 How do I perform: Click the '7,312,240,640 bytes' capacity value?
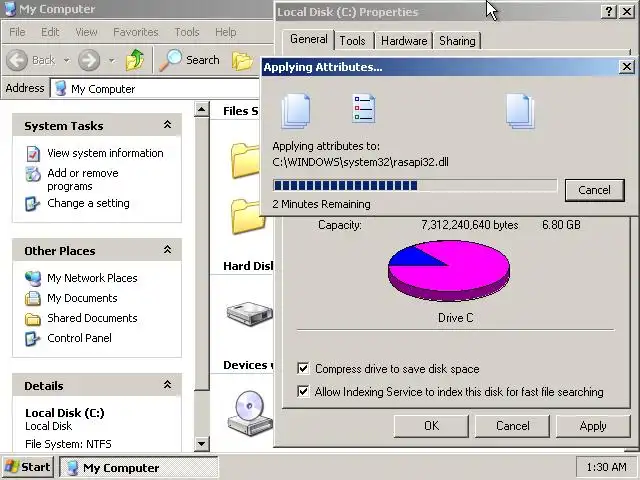(470, 225)
